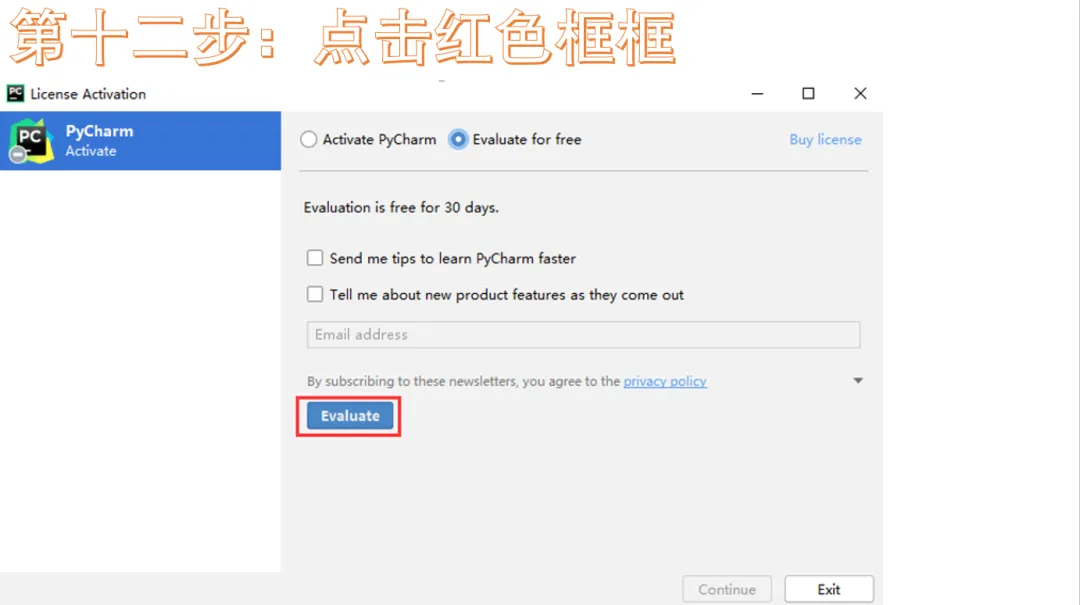Focus the Email address field
The image size is (1080, 605).
click(583, 335)
